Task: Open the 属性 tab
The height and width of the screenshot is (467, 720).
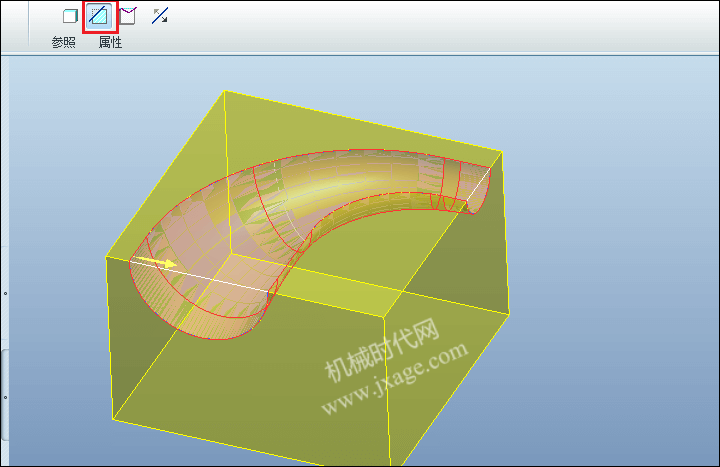Action: pyautogui.click(x=110, y=43)
